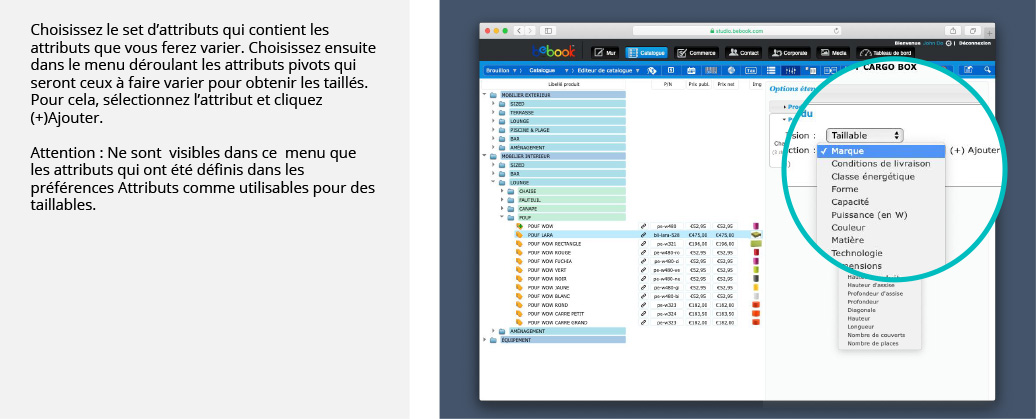Viewport: 1036px width, 419px height.
Task: Click the Prix publ. column header
Action: click(x=698, y=85)
